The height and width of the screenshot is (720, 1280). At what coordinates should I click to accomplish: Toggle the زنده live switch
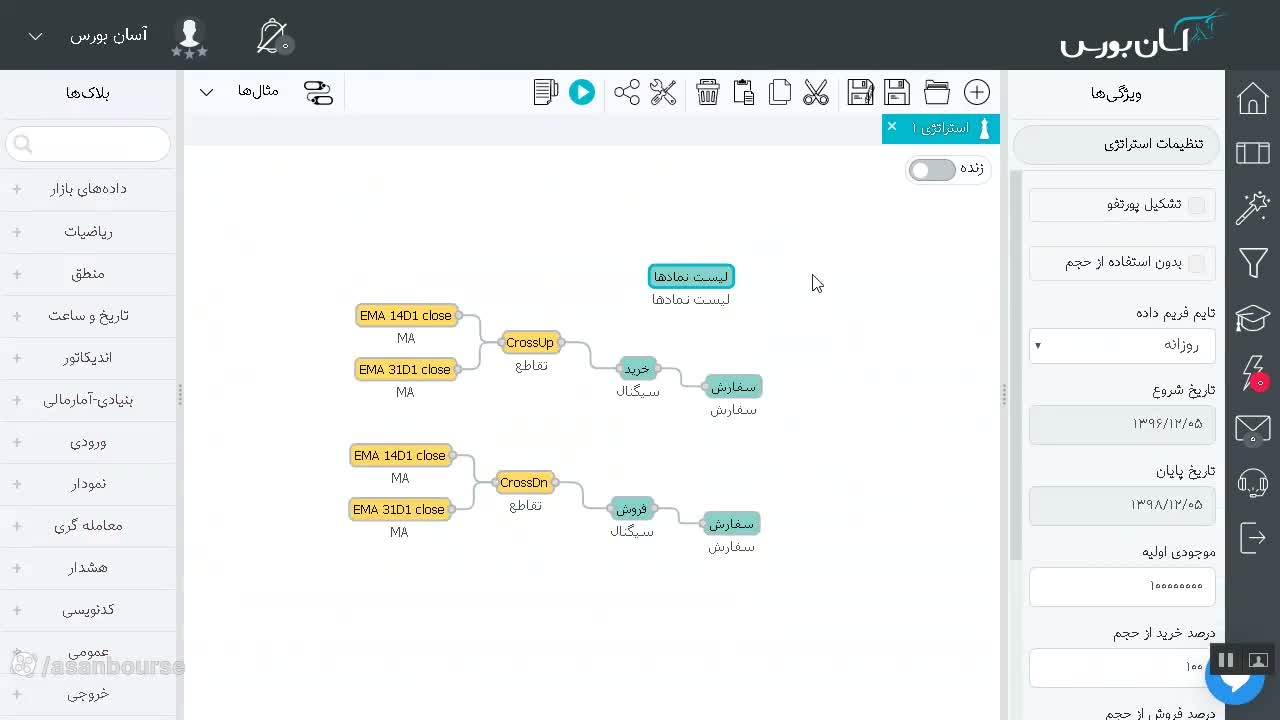(932, 170)
